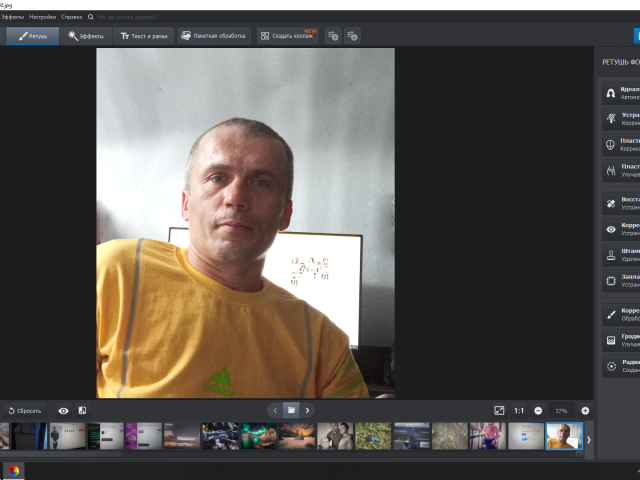Expand filmstrip with right chevron arrow

pos(589,440)
